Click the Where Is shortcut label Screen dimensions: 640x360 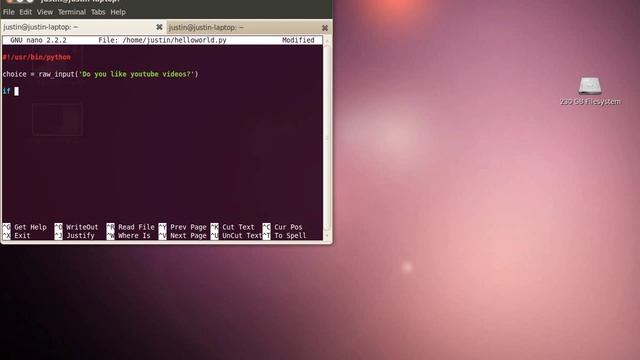click(x=134, y=236)
